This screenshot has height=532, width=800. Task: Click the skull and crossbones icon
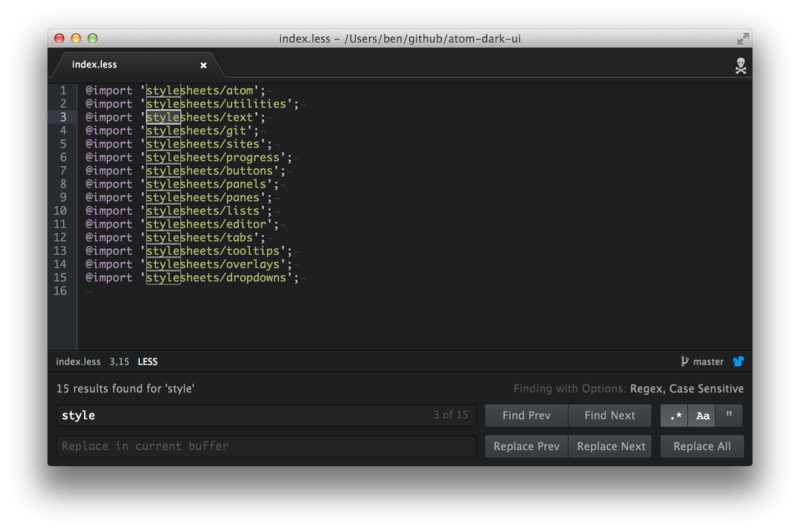[740, 66]
